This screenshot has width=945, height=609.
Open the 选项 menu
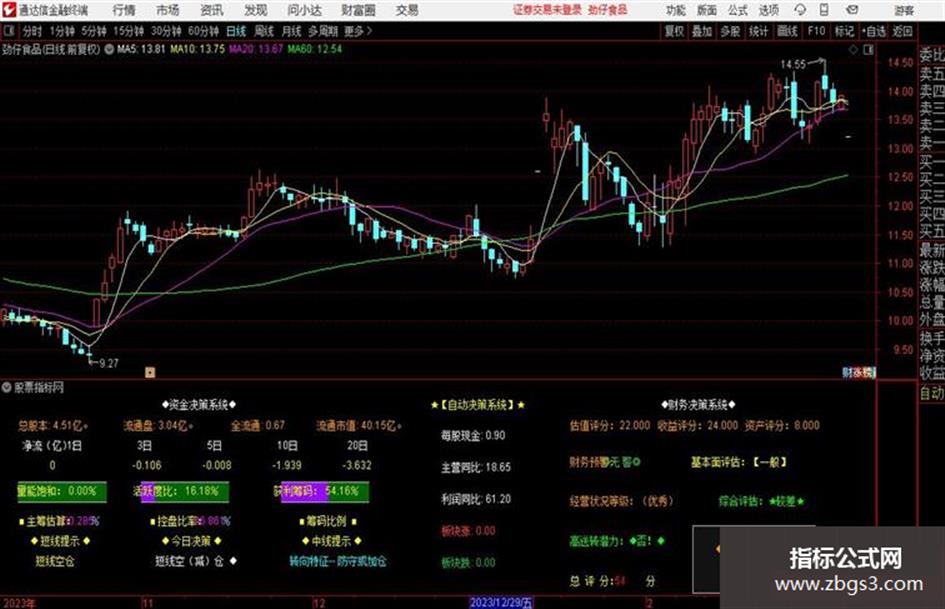click(x=768, y=10)
